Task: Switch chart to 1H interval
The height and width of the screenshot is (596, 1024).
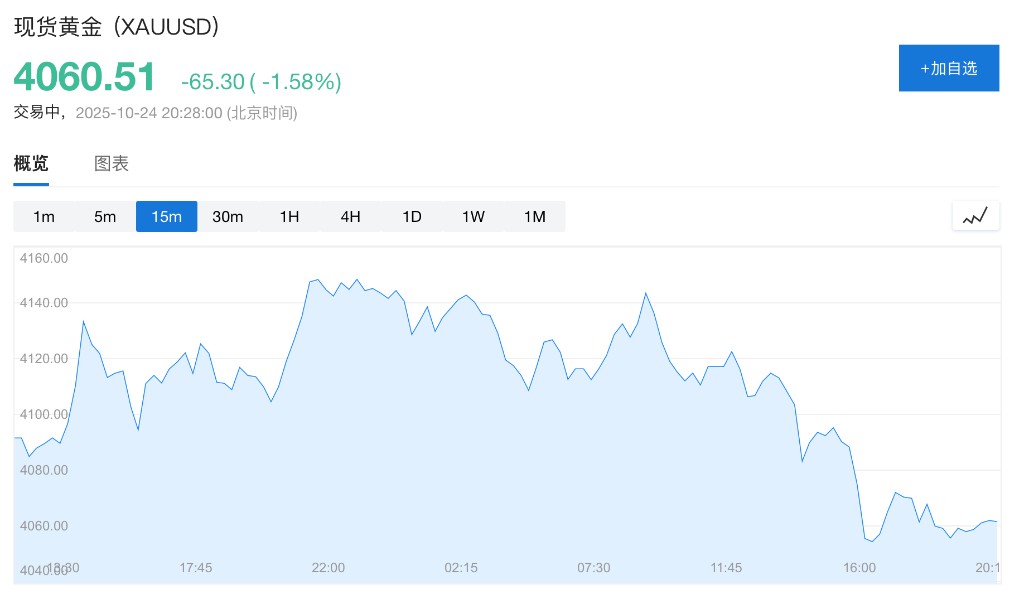Action: pos(289,216)
